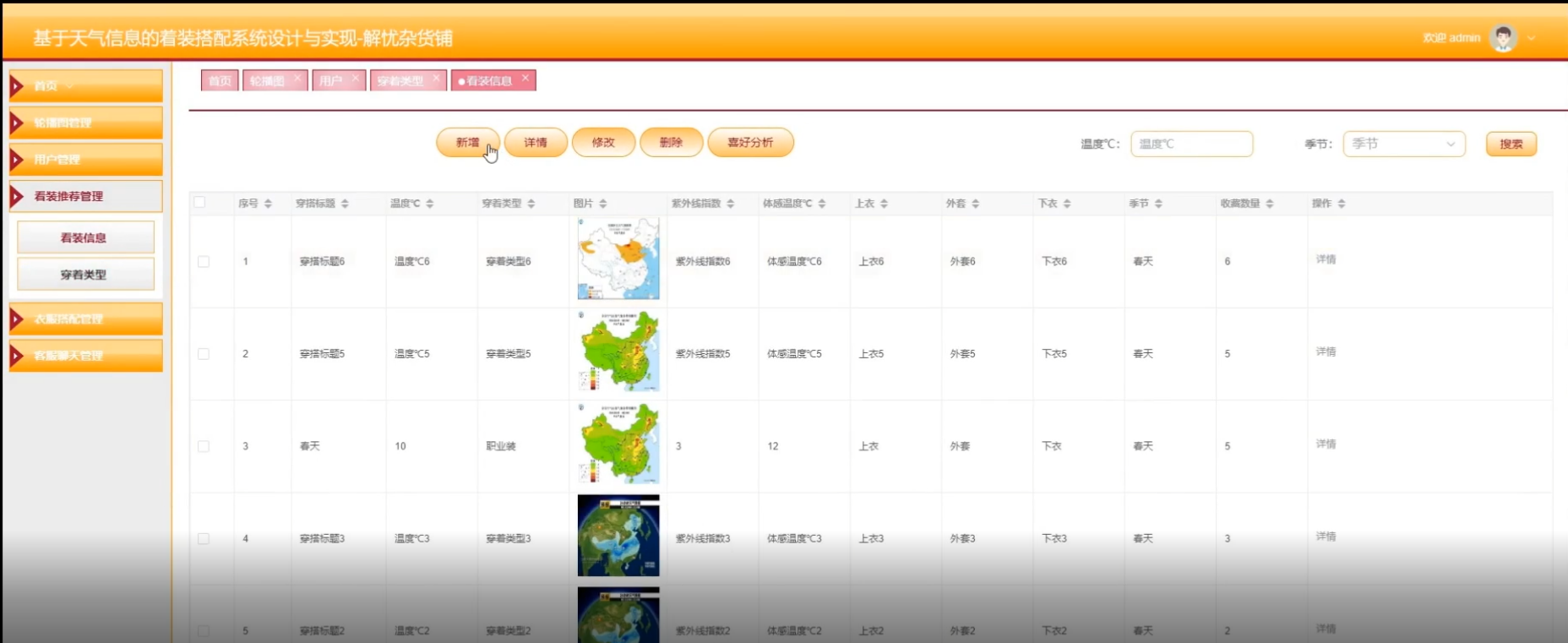The height and width of the screenshot is (643, 1568).
Task: Select 穿着类型 in the sidebar submenu
Action: (x=85, y=275)
